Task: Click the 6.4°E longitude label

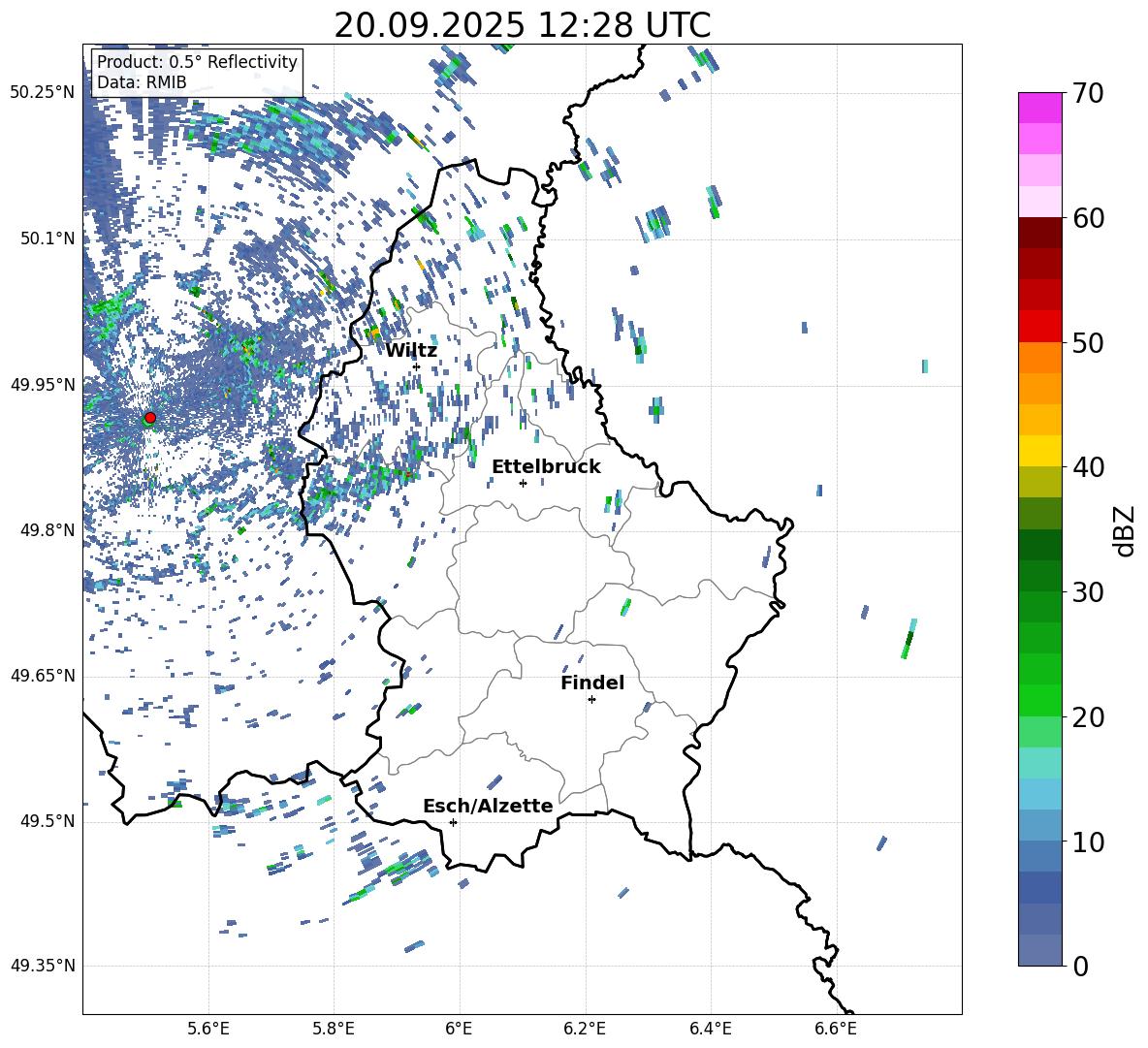Action: coord(710,1029)
